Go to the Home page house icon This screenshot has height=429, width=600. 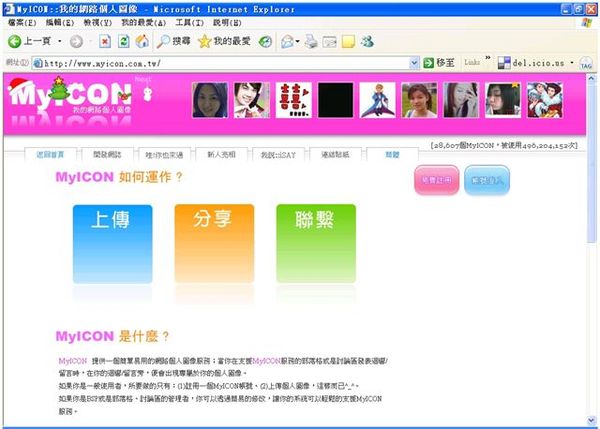pos(142,41)
